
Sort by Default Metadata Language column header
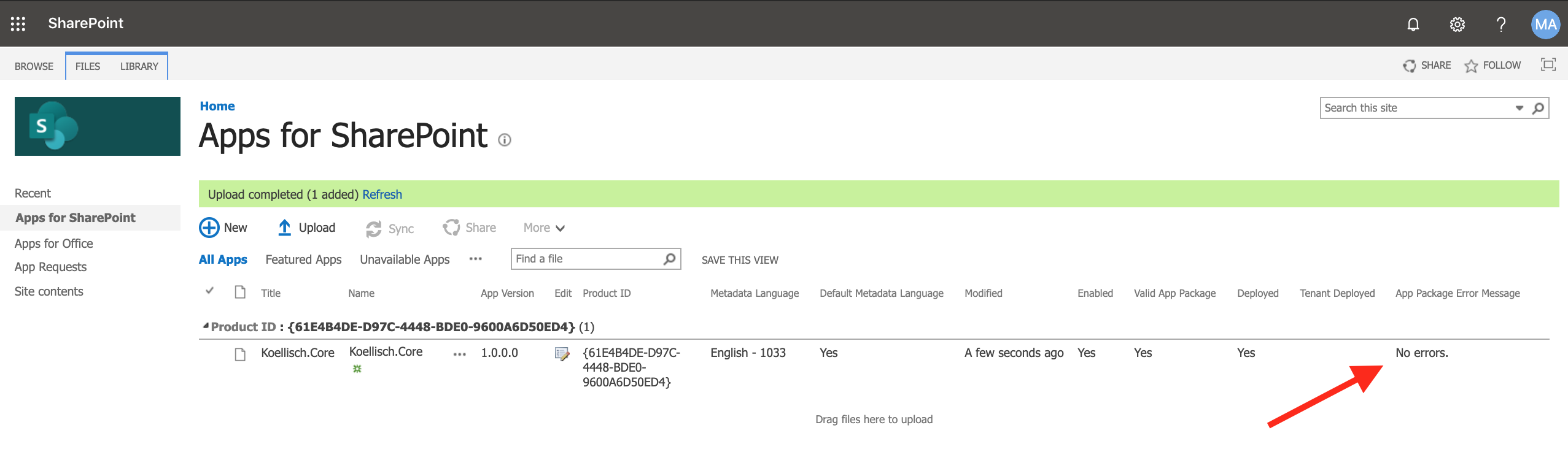pyautogui.click(x=882, y=293)
